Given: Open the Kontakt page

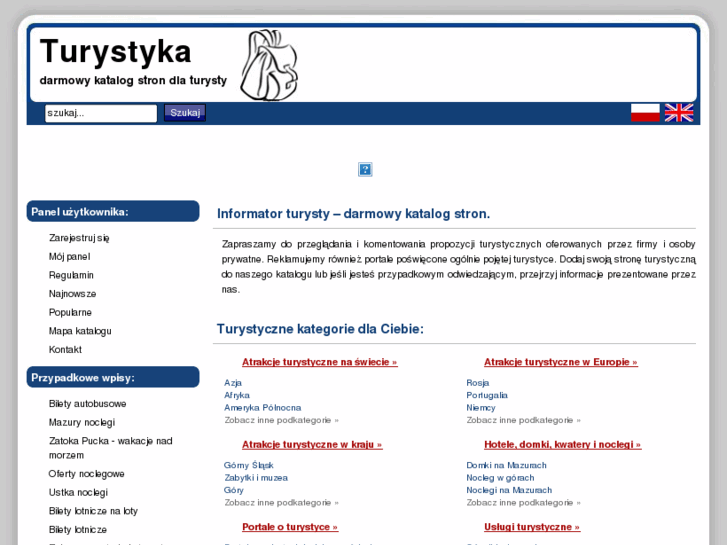Looking at the screenshot, I should pos(65,349).
